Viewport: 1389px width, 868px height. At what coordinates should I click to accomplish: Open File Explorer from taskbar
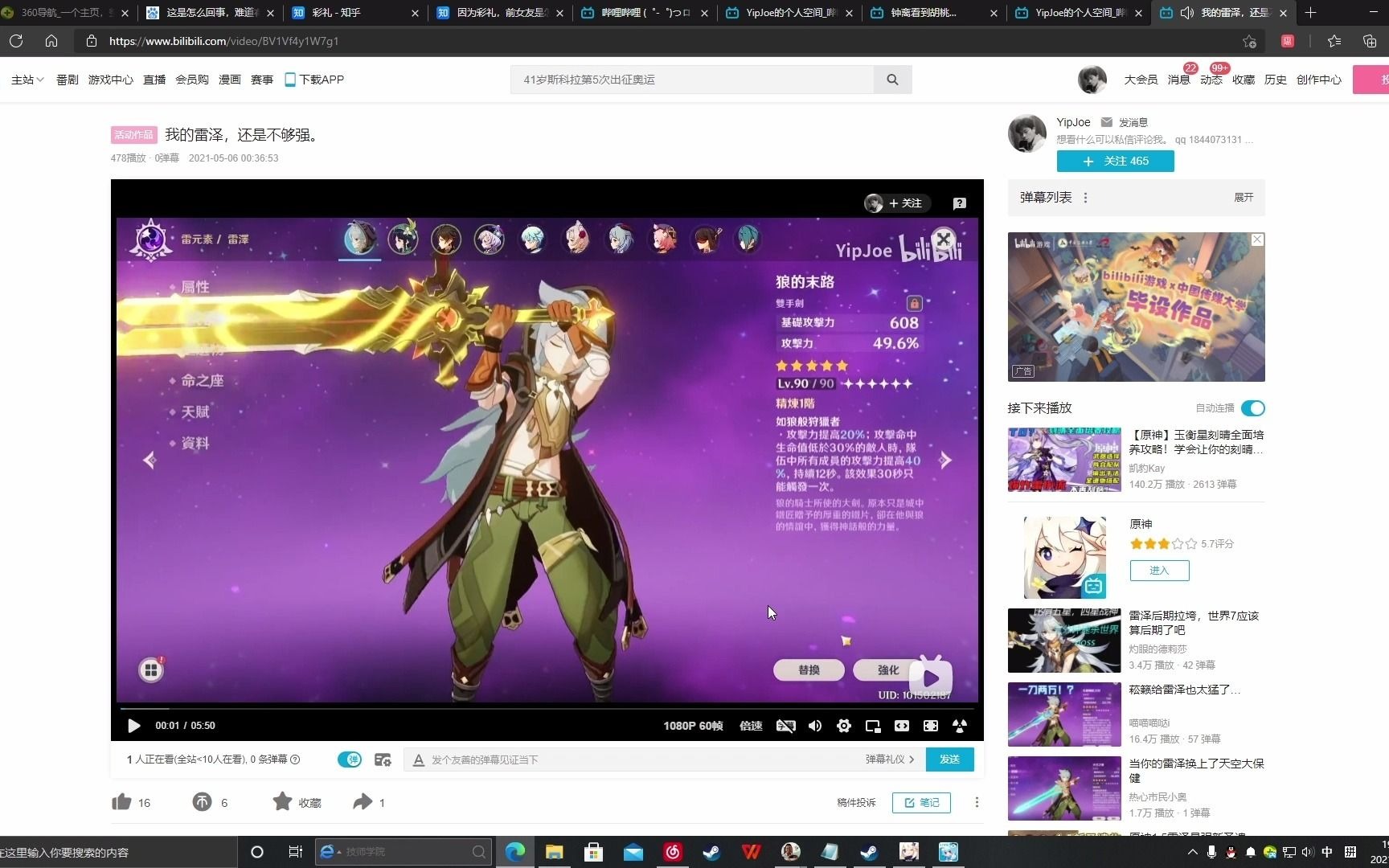coord(554,852)
